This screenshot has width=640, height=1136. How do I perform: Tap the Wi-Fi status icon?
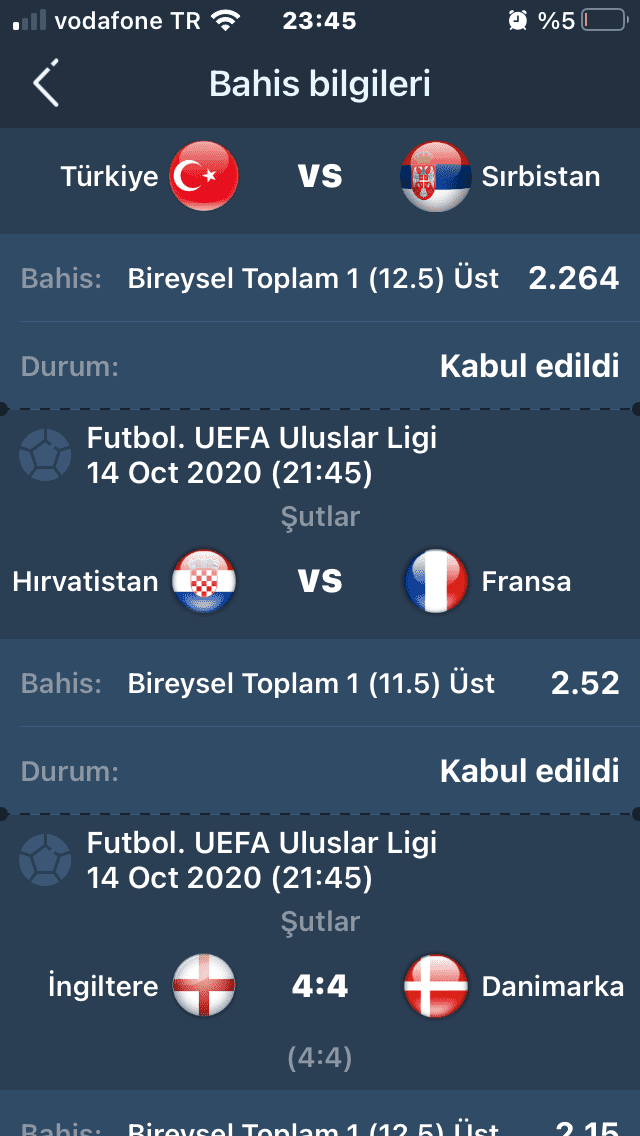227,20
